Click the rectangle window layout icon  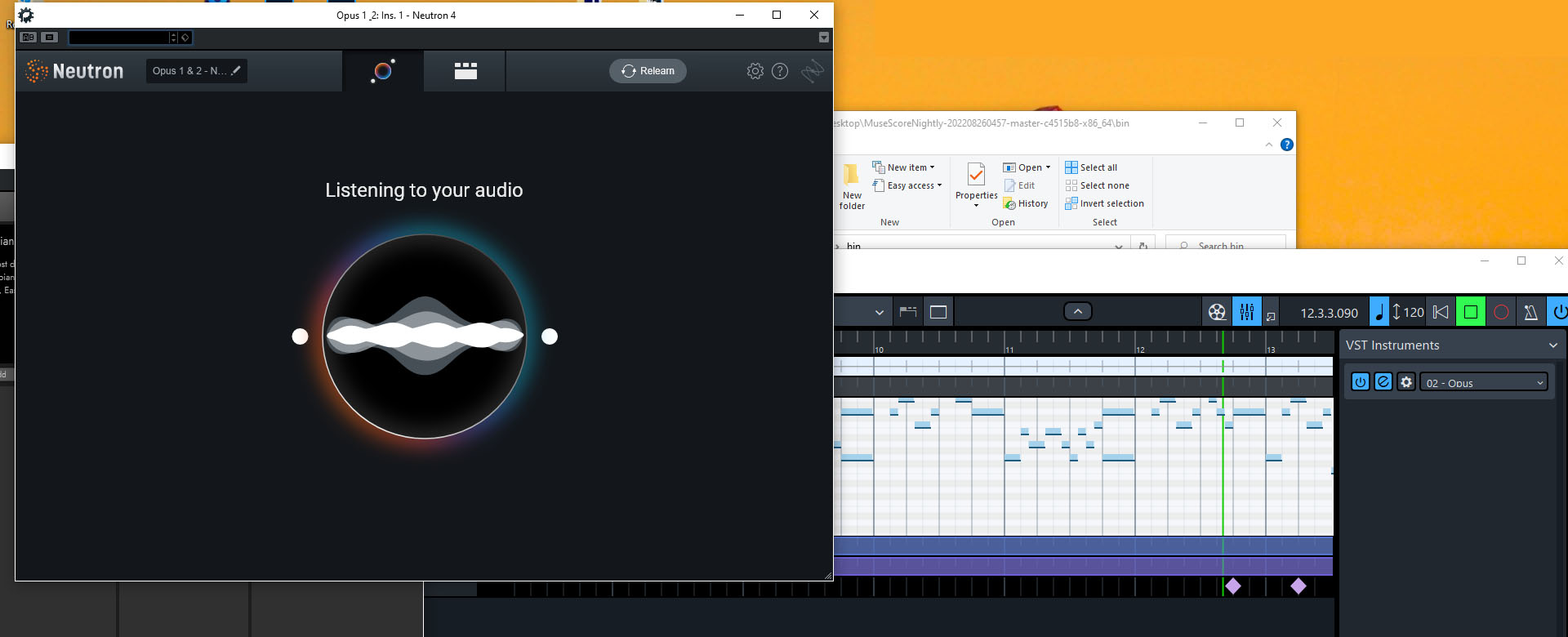coord(938,312)
